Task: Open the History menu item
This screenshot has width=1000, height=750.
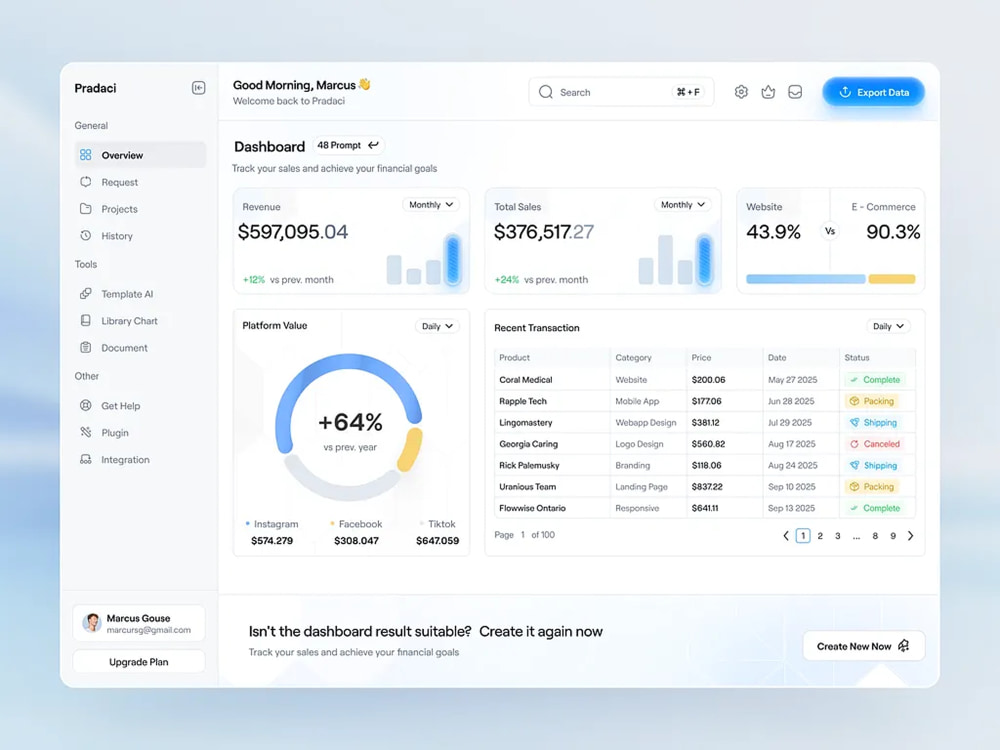Action: [140, 235]
